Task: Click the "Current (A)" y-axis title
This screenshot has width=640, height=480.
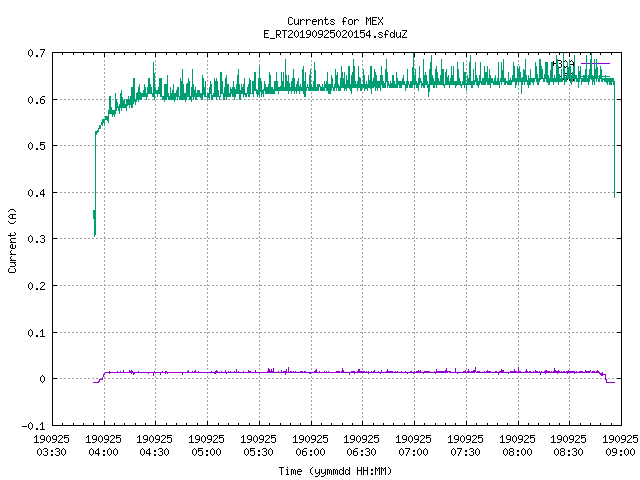Action: [x=12, y=241]
